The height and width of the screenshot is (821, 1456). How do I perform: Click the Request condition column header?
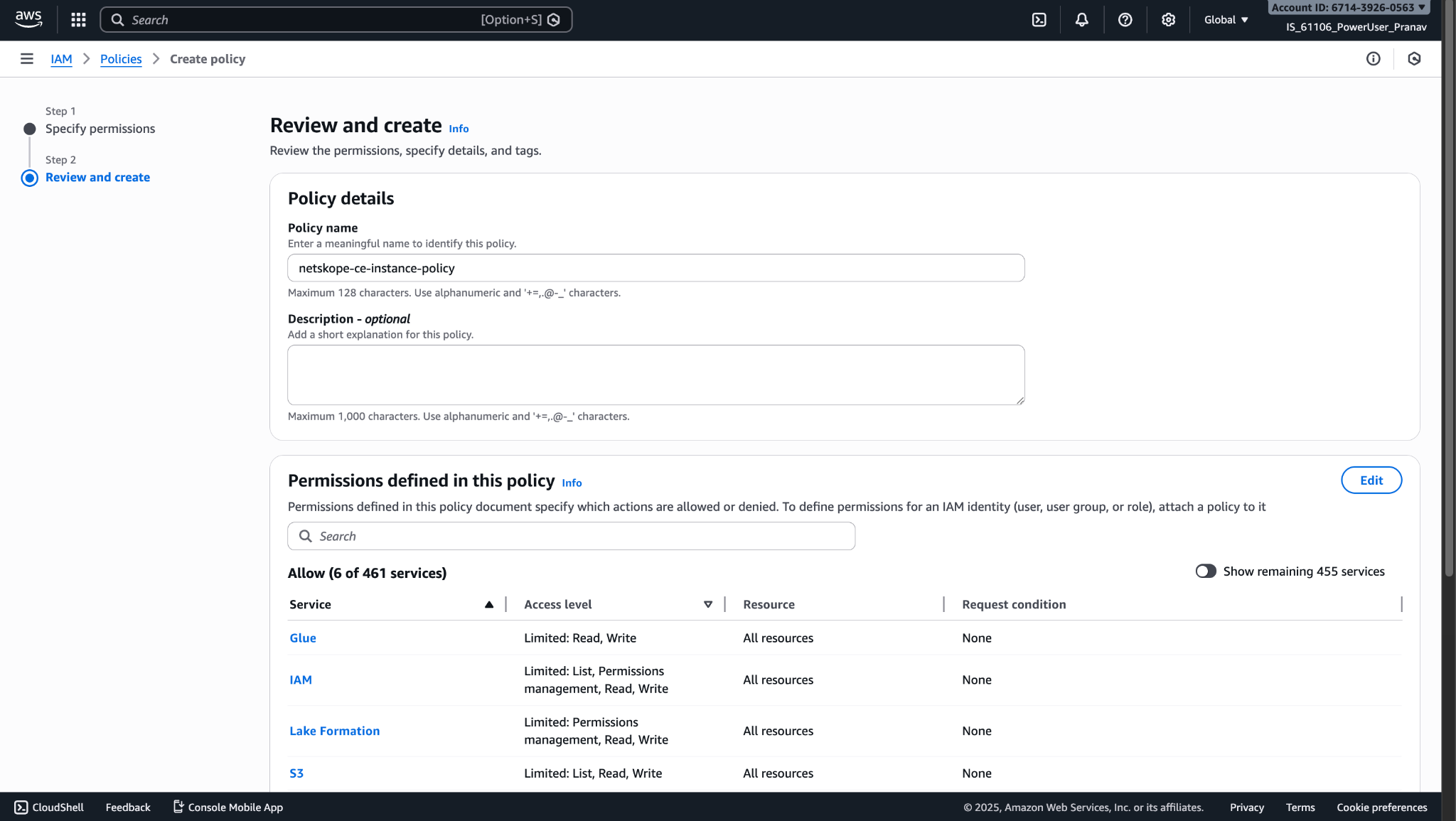coord(1014,604)
